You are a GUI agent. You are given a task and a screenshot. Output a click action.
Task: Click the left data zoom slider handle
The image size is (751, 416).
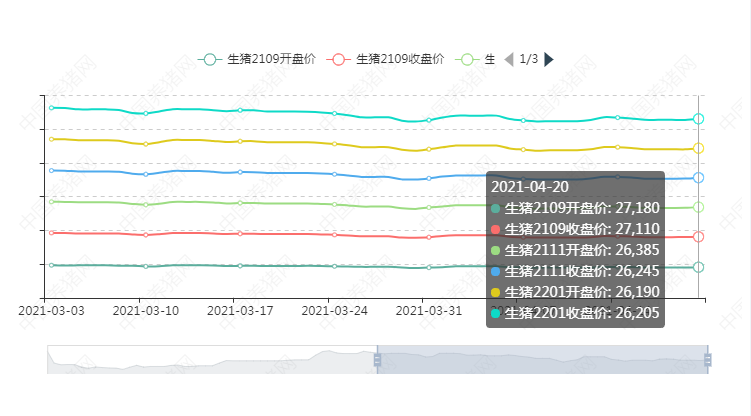377,359
